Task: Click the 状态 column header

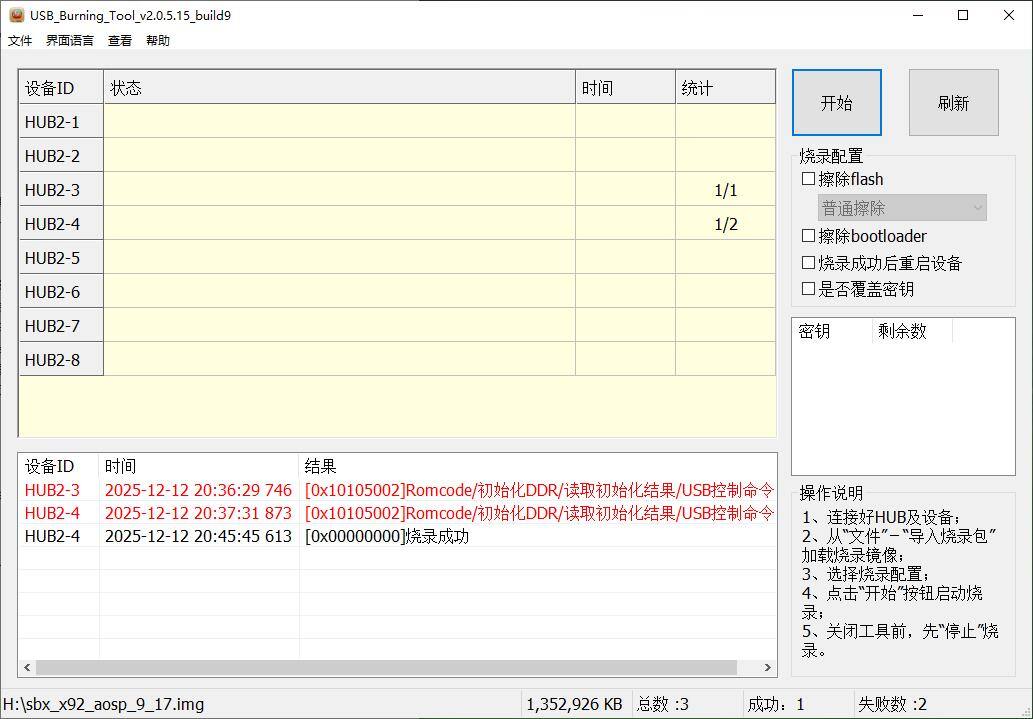Action: click(x=339, y=88)
